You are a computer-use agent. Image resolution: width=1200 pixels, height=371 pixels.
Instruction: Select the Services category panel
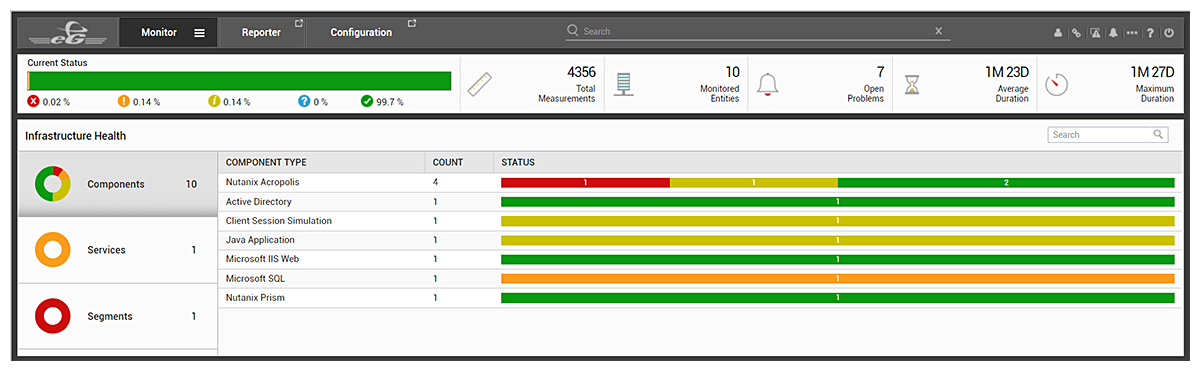118,250
